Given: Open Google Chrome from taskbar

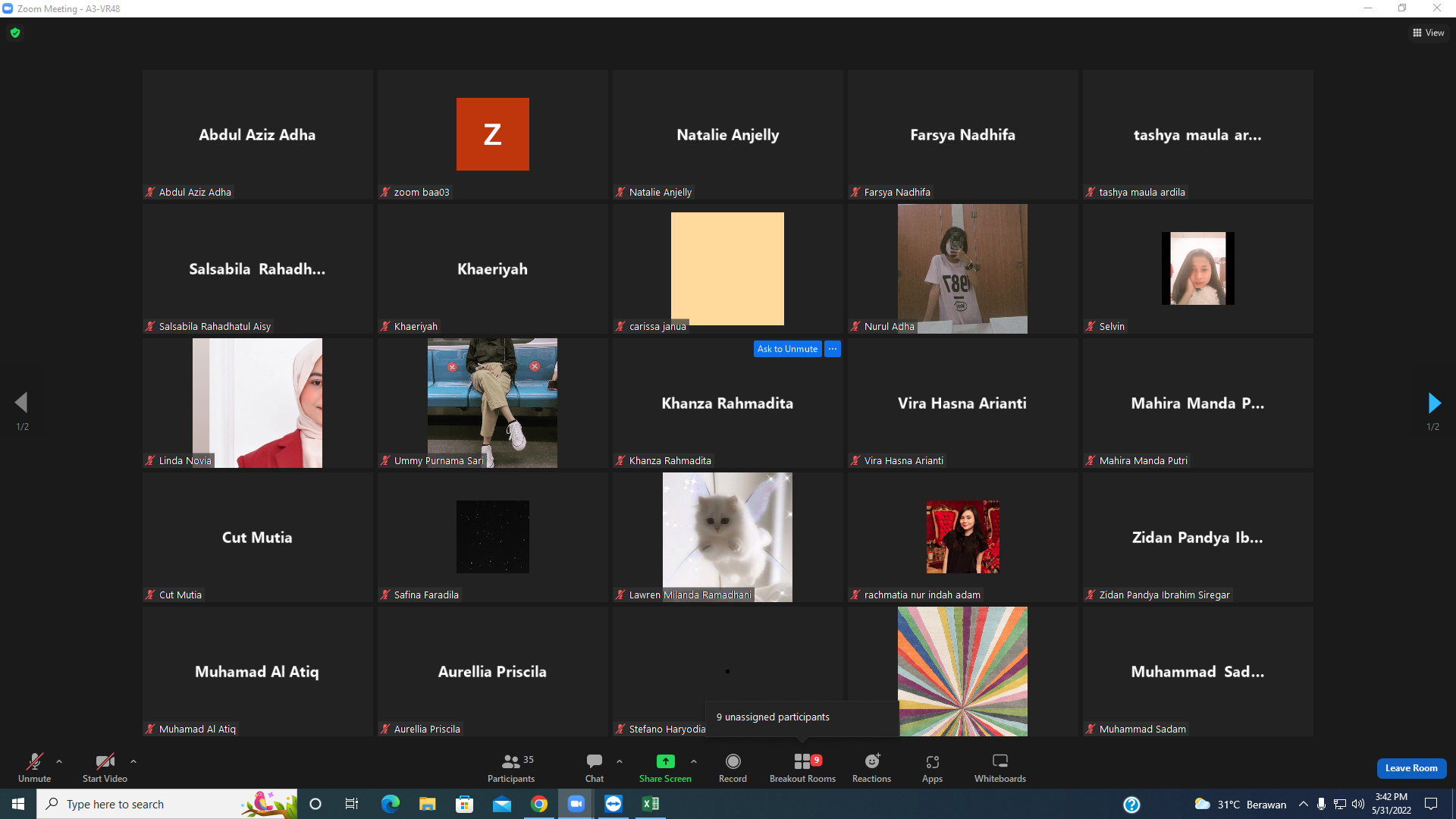Looking at the screenshot, I should [x=538, y=804].
